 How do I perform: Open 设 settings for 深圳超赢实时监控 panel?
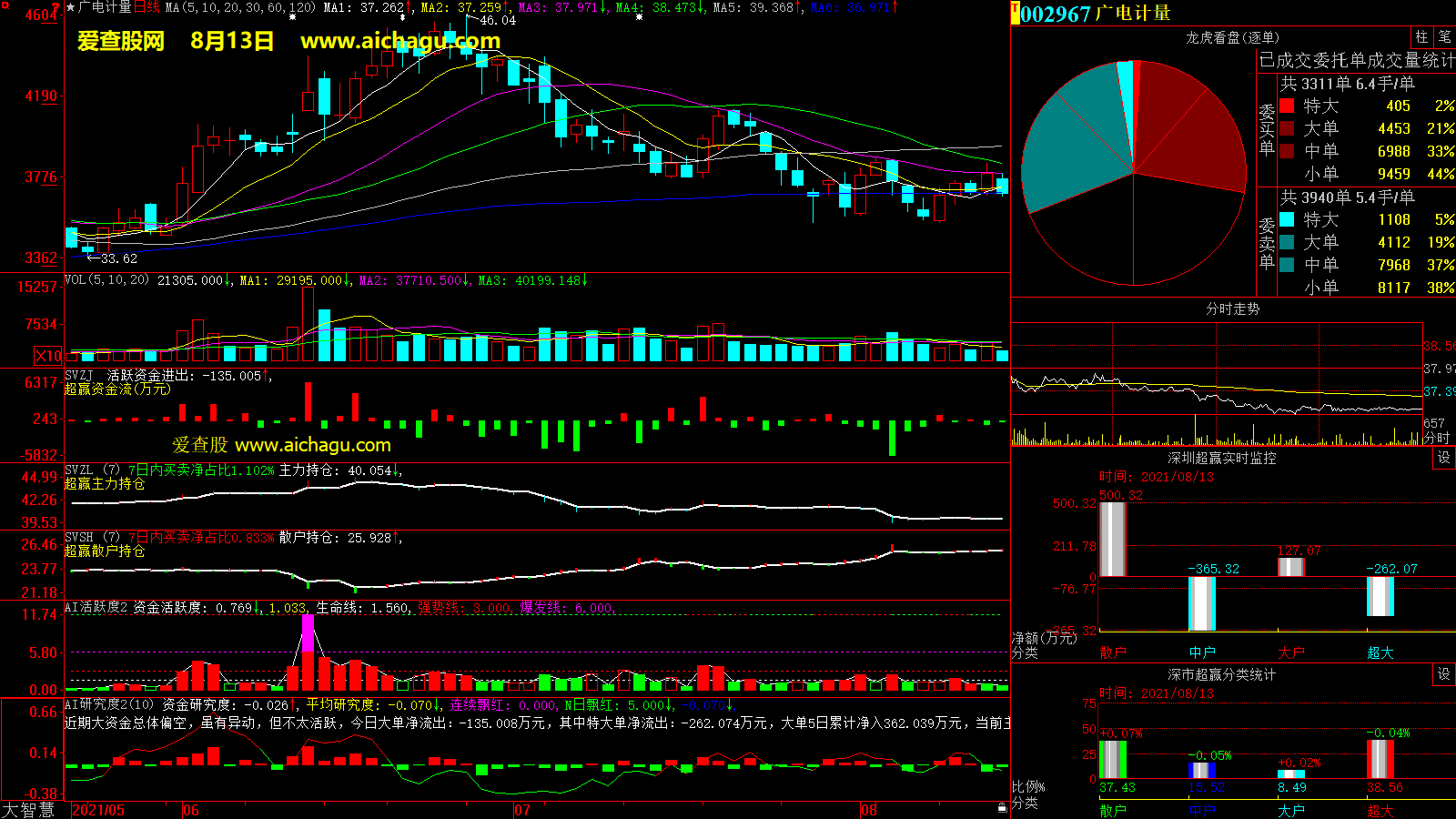pos(1444,458)
